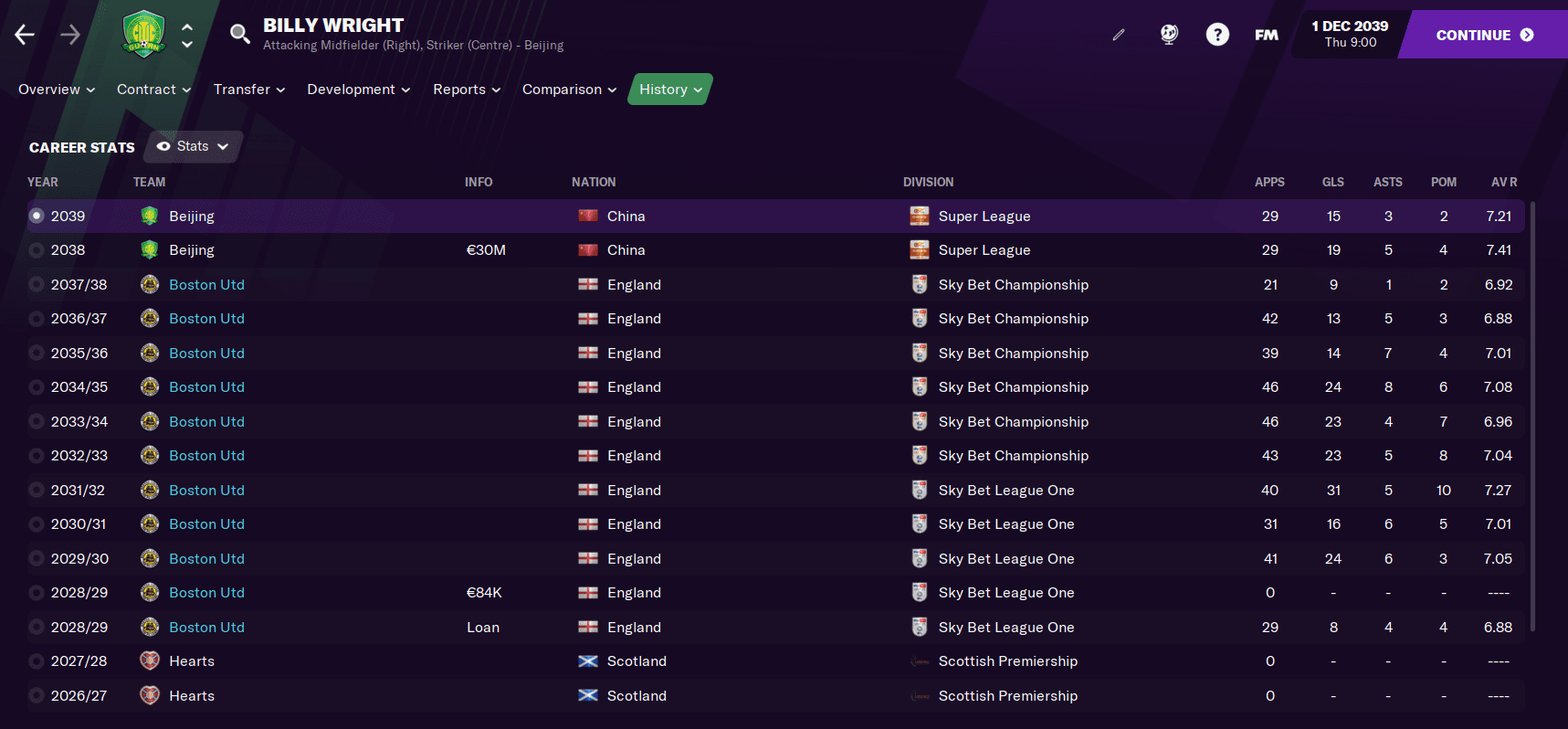
Task: Select the 2031/32 season radio button
Action: pos(37,491)
